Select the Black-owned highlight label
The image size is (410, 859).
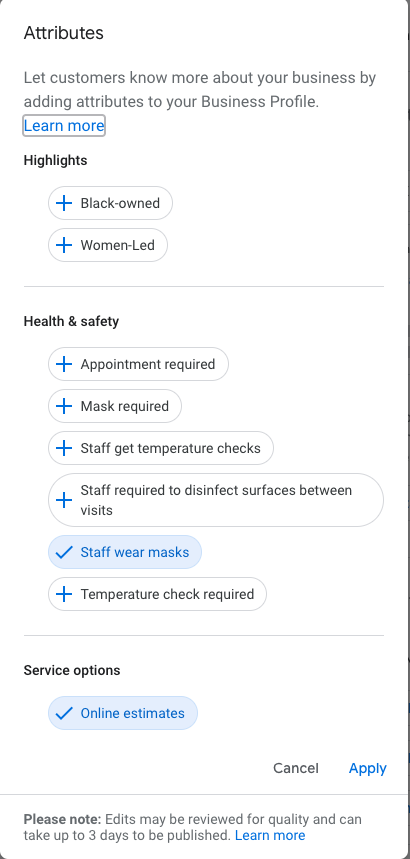pos(120,203)
